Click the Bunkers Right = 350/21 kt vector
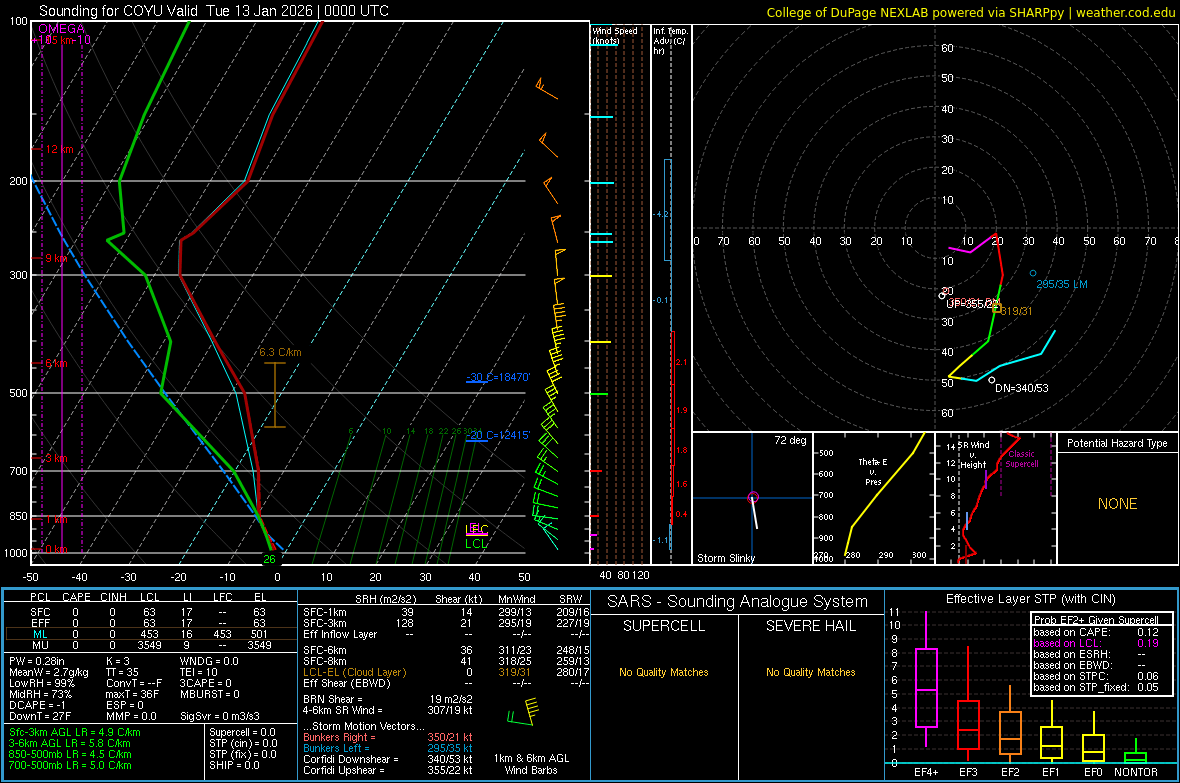The height and width of the screenshot is (783, 1180). (388, 737)
